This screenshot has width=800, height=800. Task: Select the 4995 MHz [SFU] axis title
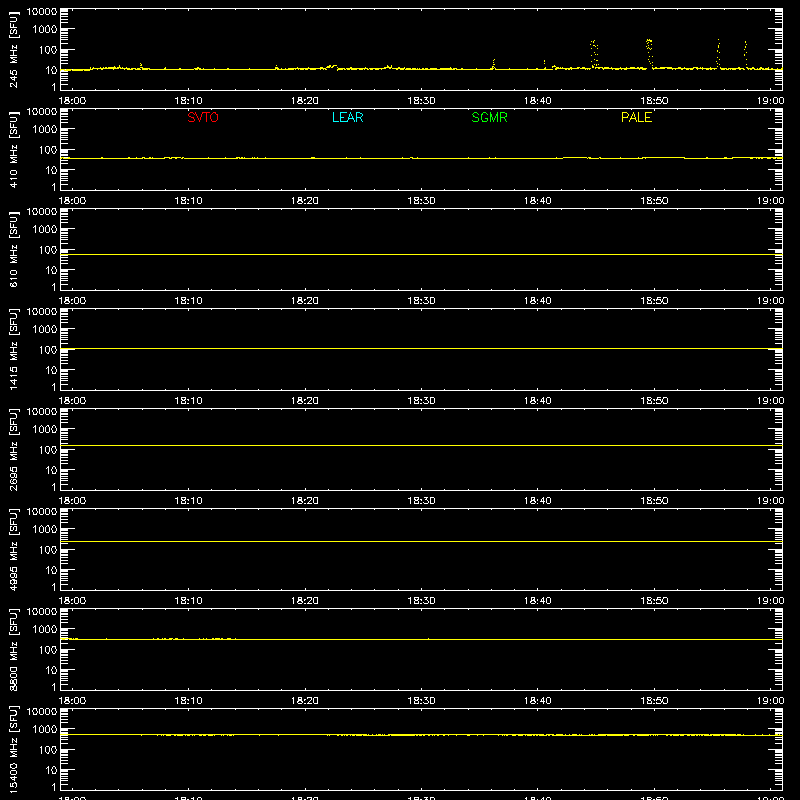click(x=14, y=549)
